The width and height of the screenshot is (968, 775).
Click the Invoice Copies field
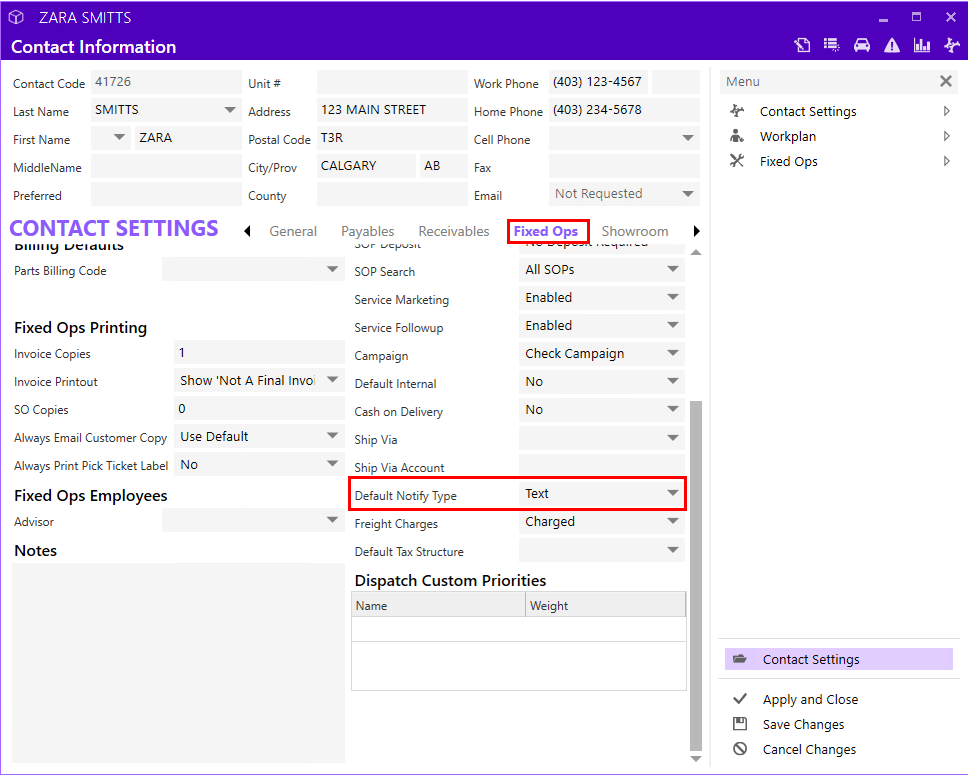259,352
